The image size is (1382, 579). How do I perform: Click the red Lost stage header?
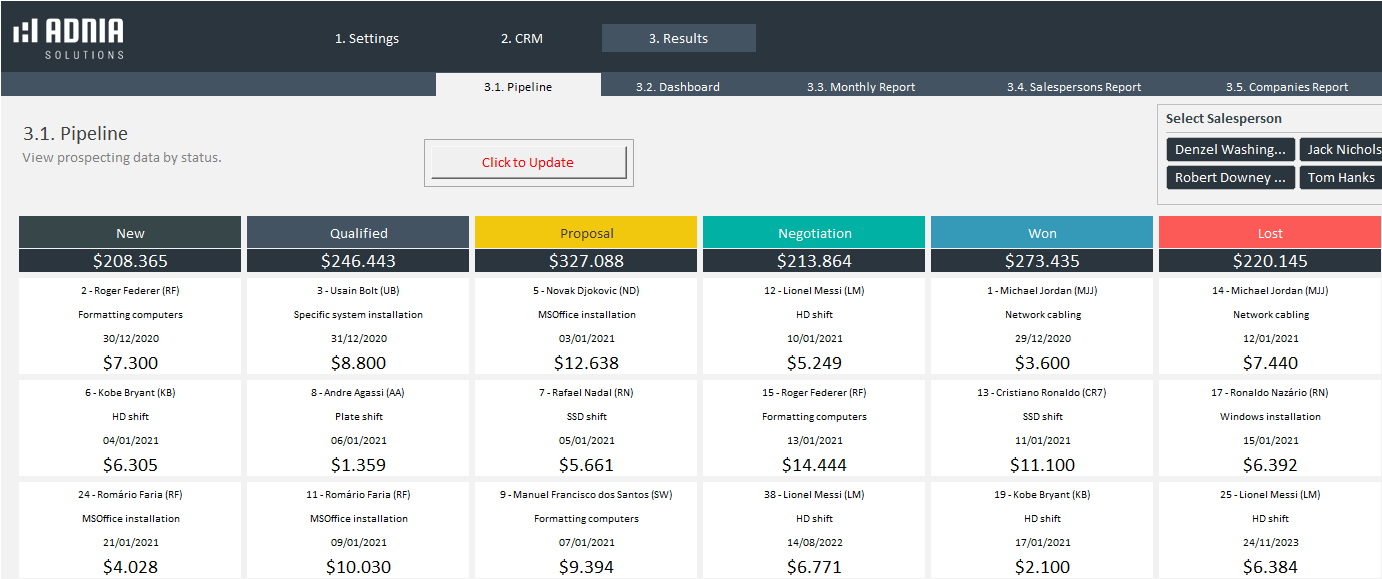pyautogui.click(x=1269, y=233)
